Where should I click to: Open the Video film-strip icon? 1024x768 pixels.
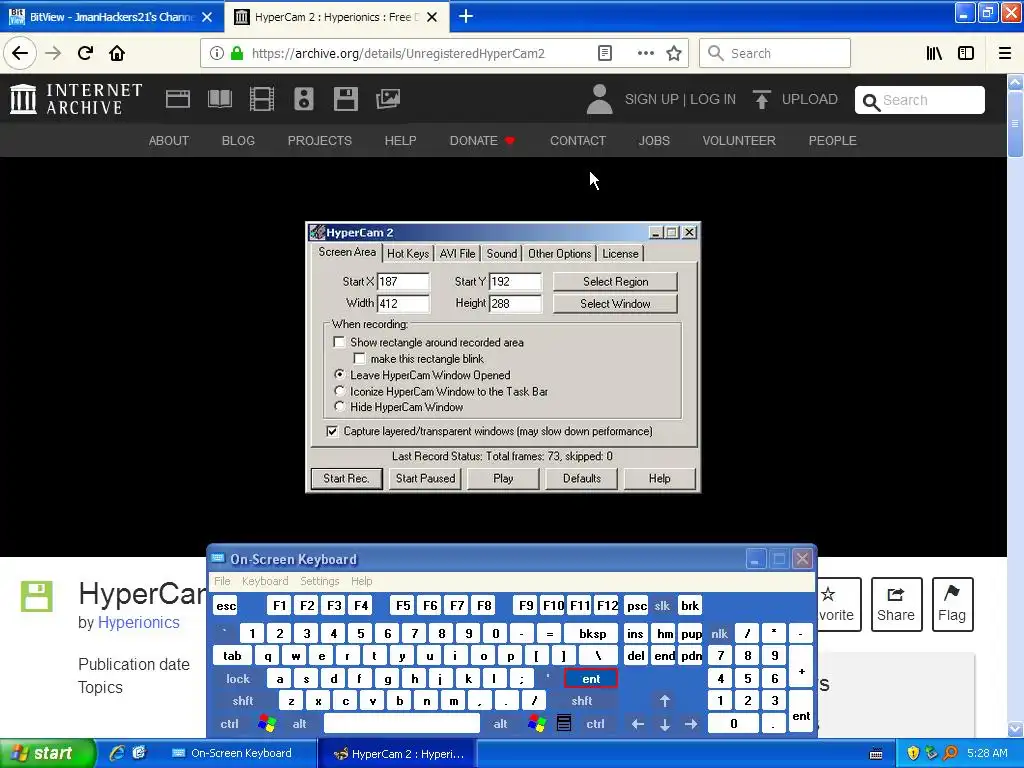point(261,99)
